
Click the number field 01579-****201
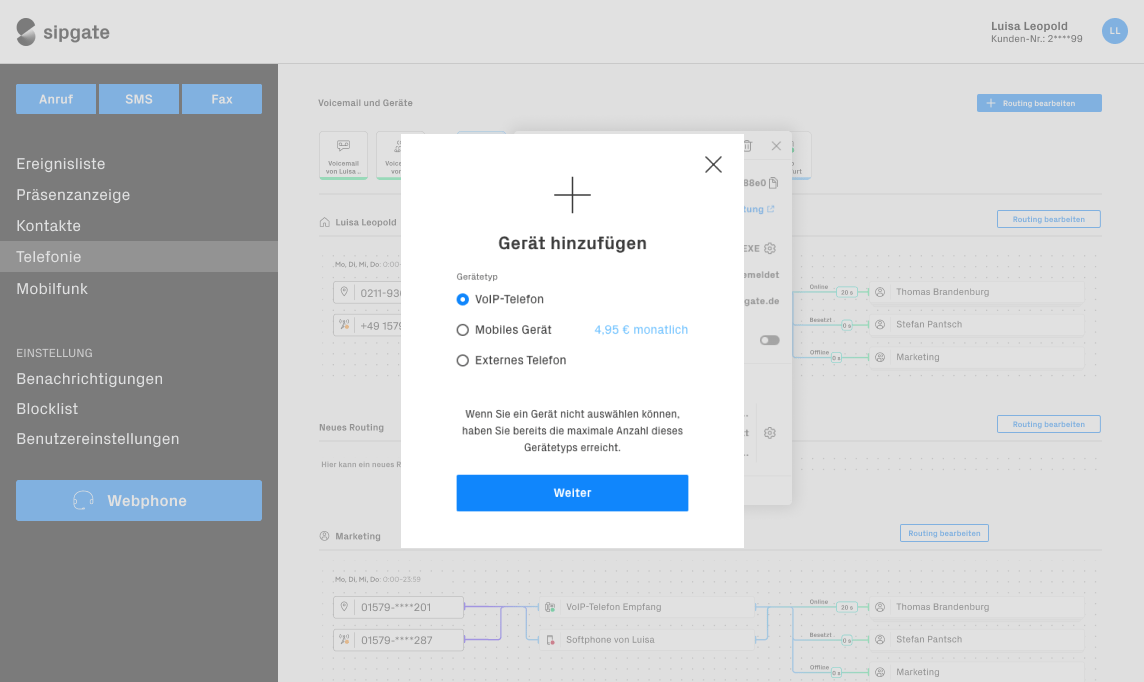(398, 607)
